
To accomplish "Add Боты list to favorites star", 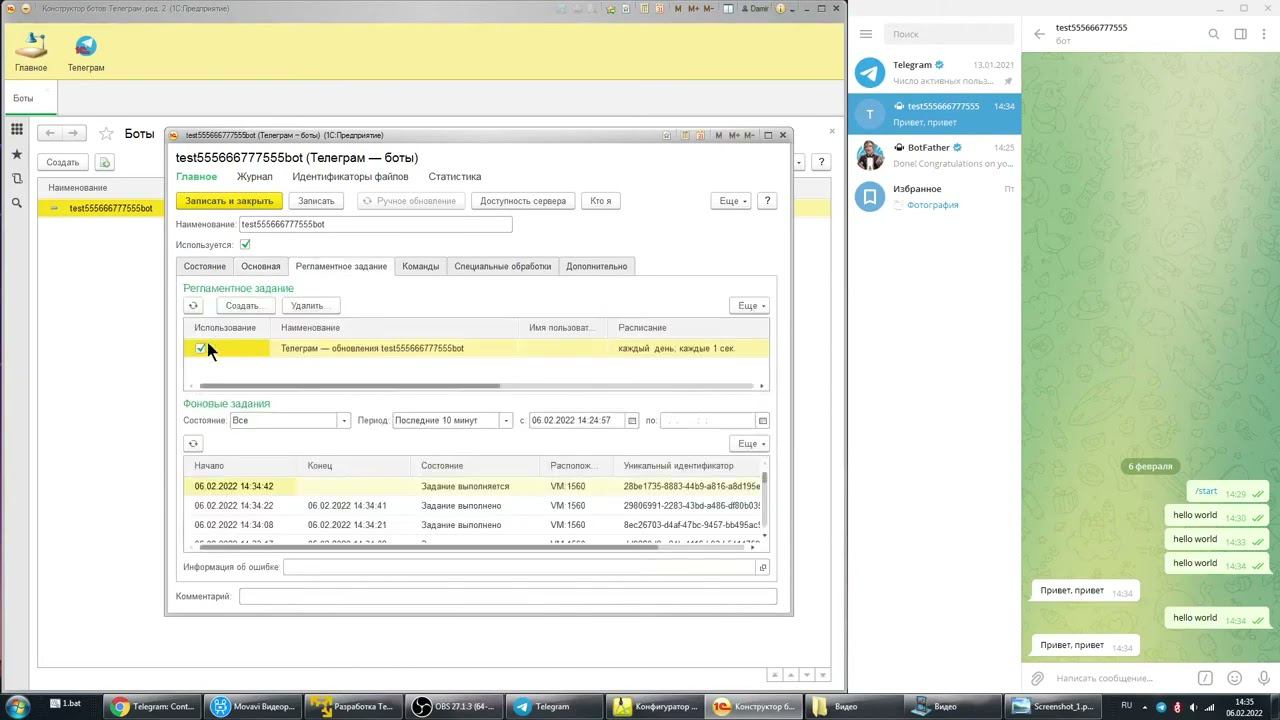I will click(x=104, y=133).
